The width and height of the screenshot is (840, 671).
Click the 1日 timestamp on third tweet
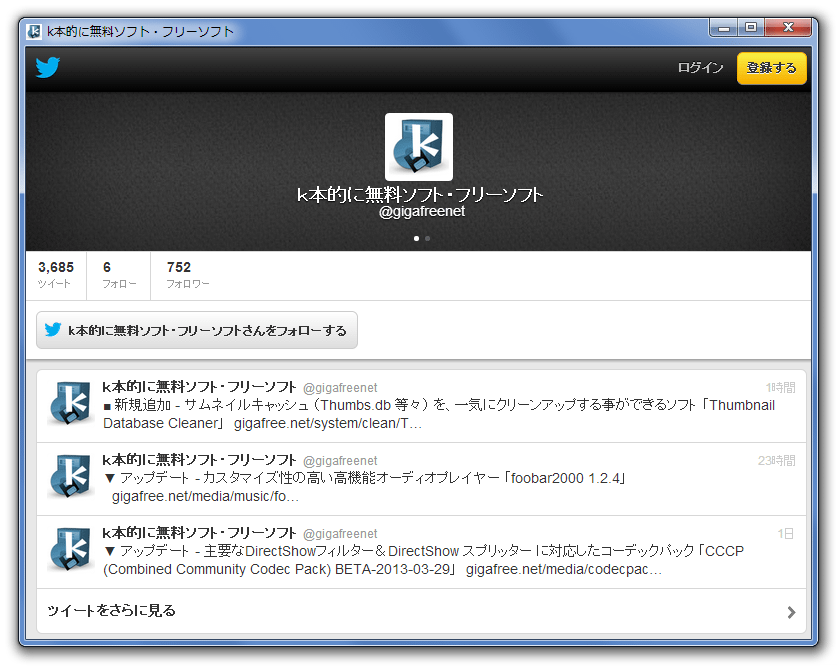coord(786,533)
